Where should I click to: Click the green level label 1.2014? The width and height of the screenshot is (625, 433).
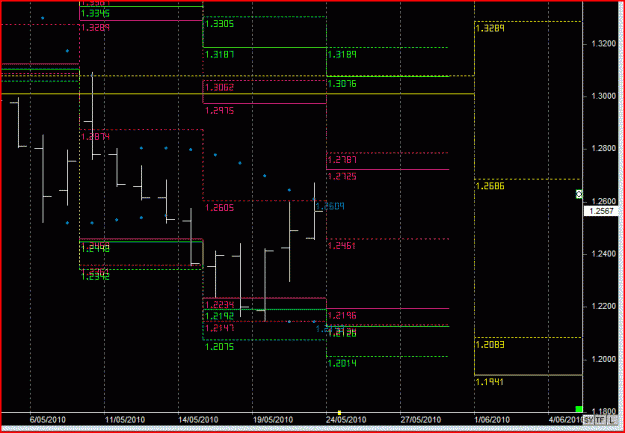pos(342,363)
